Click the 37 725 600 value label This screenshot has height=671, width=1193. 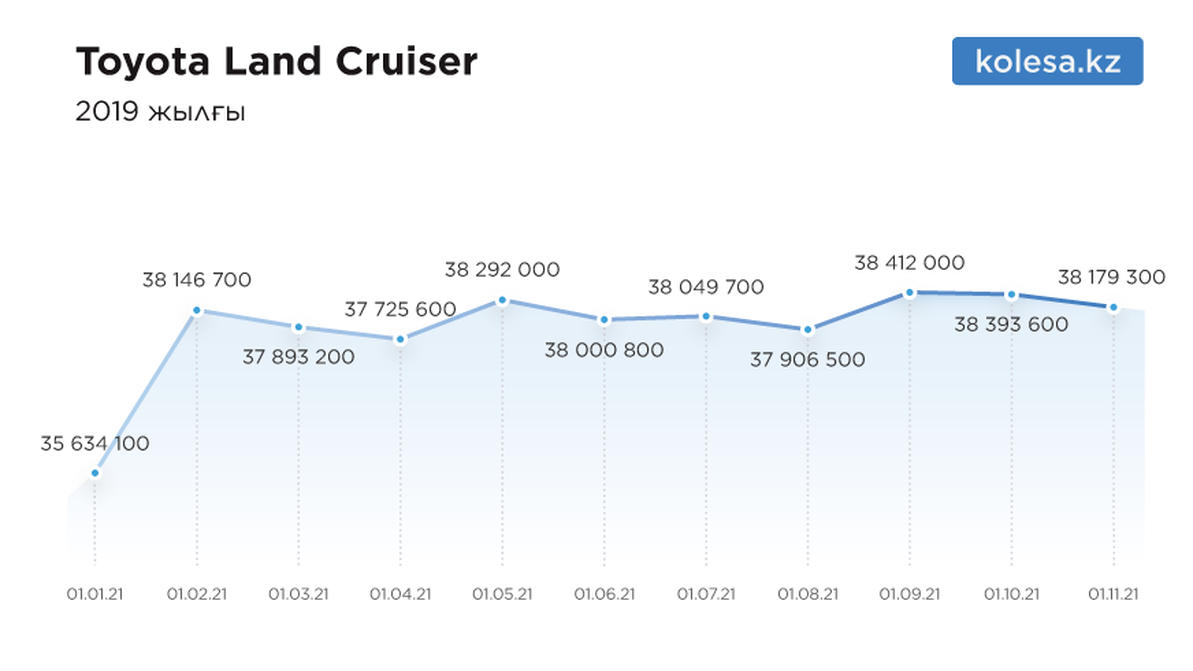click(400, 309)
